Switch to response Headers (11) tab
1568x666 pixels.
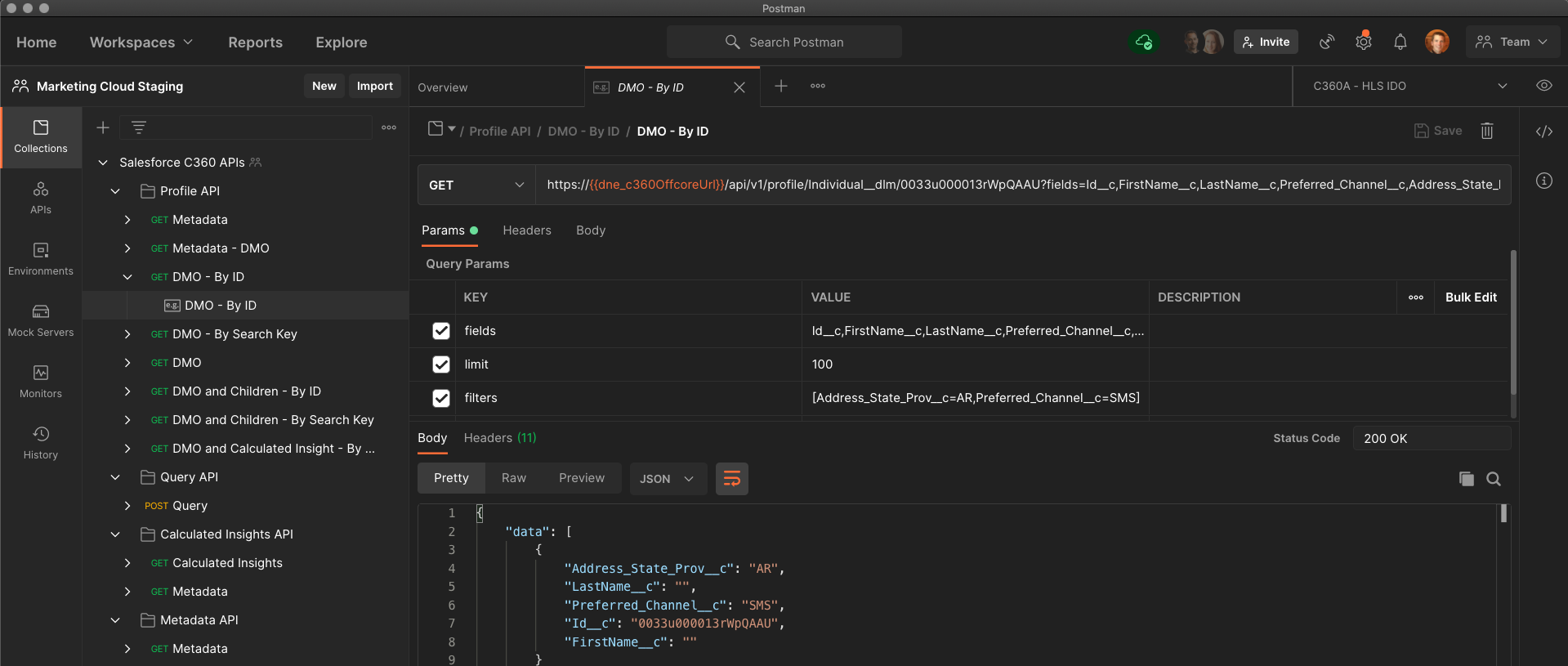click(500, 438)
